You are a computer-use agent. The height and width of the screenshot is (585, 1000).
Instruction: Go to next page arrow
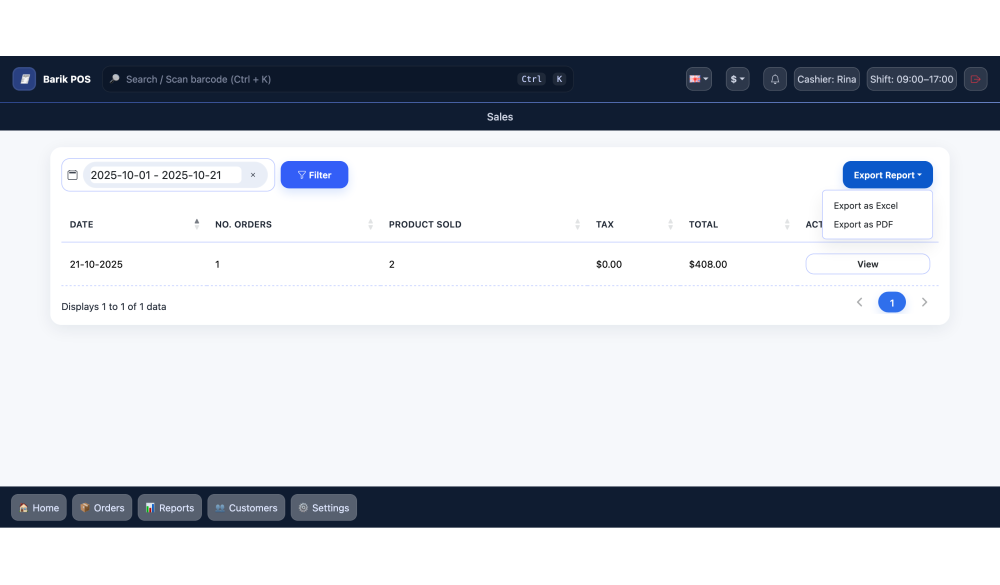924,302
